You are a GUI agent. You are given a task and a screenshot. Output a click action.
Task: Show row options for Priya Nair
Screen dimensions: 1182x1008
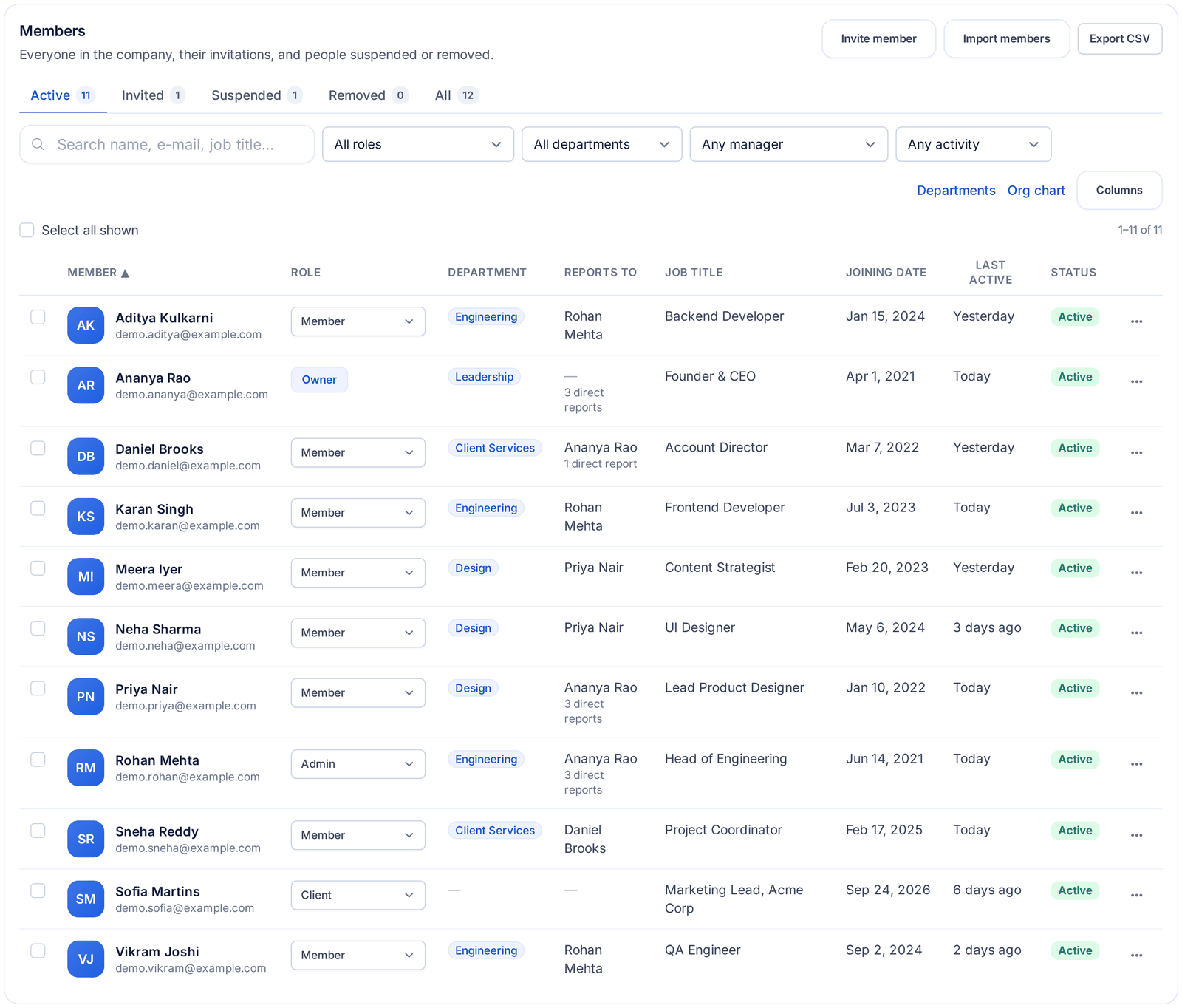tap(1136, 693)
